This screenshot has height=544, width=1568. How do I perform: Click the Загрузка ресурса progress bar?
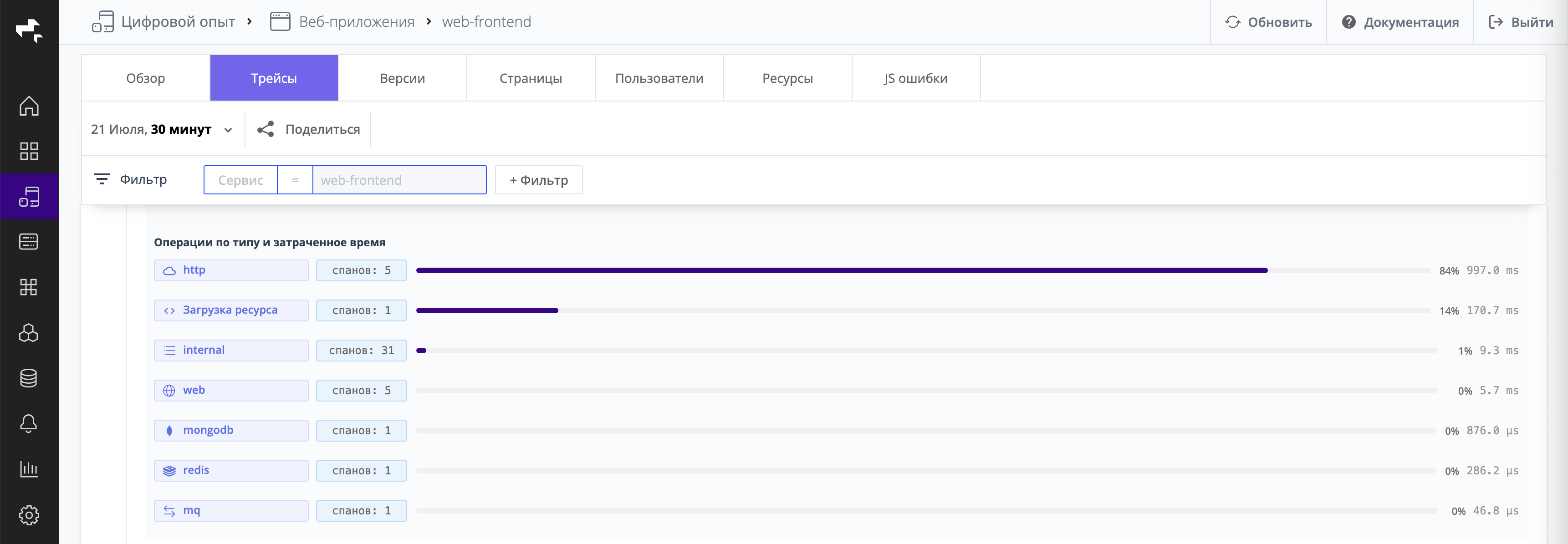tap(923, 310)
